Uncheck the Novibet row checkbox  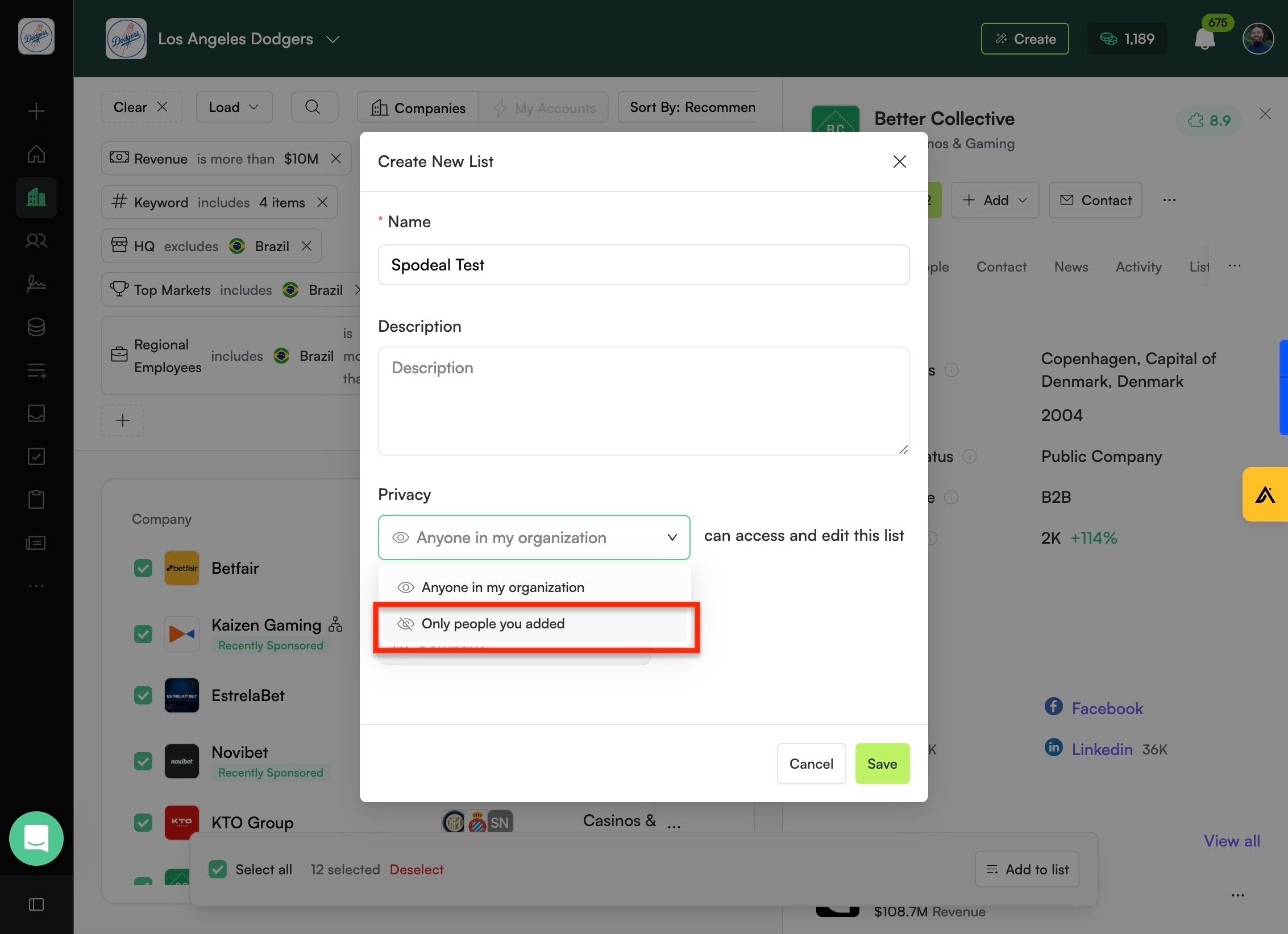(143, 761)
